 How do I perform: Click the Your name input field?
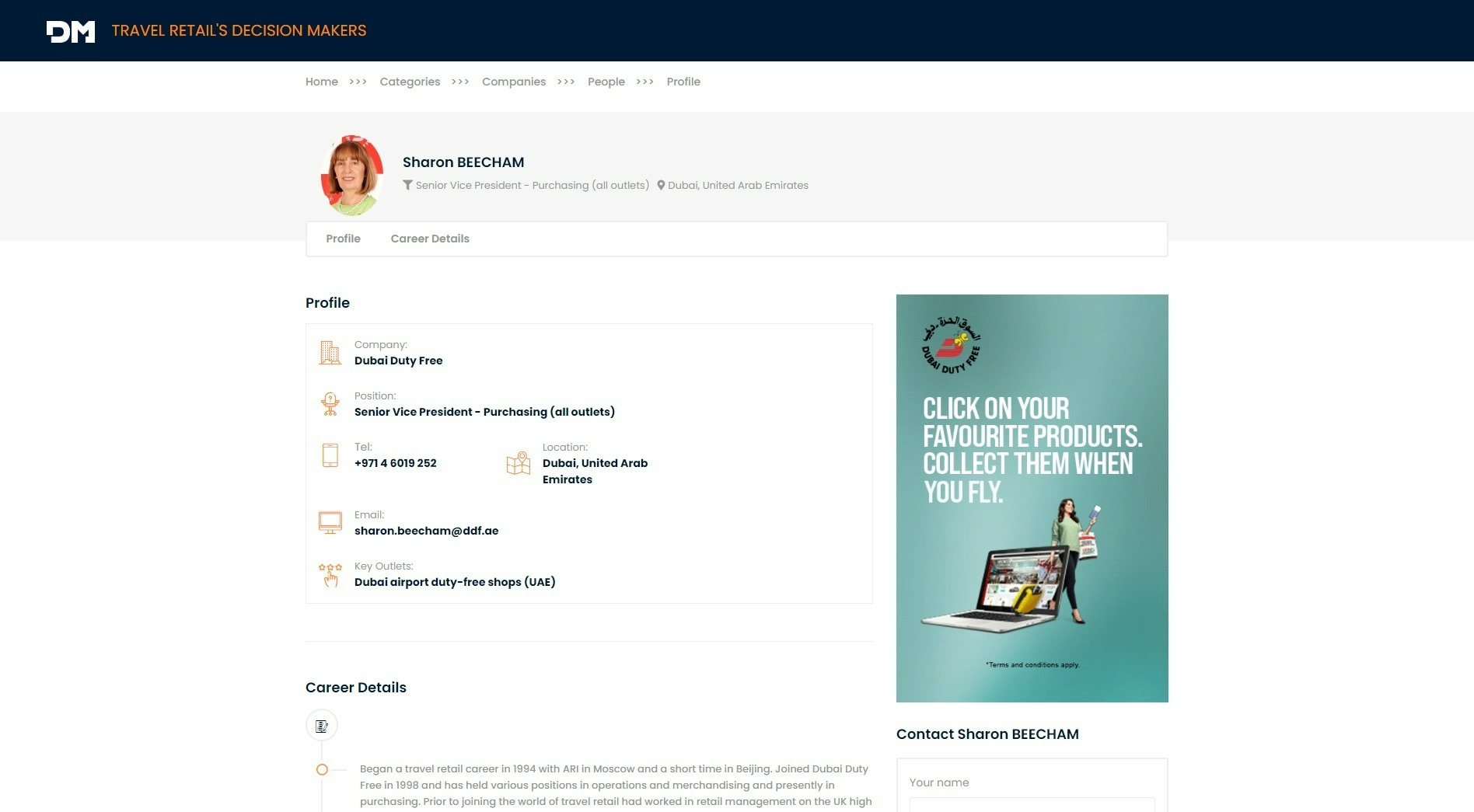point(1032,805)
